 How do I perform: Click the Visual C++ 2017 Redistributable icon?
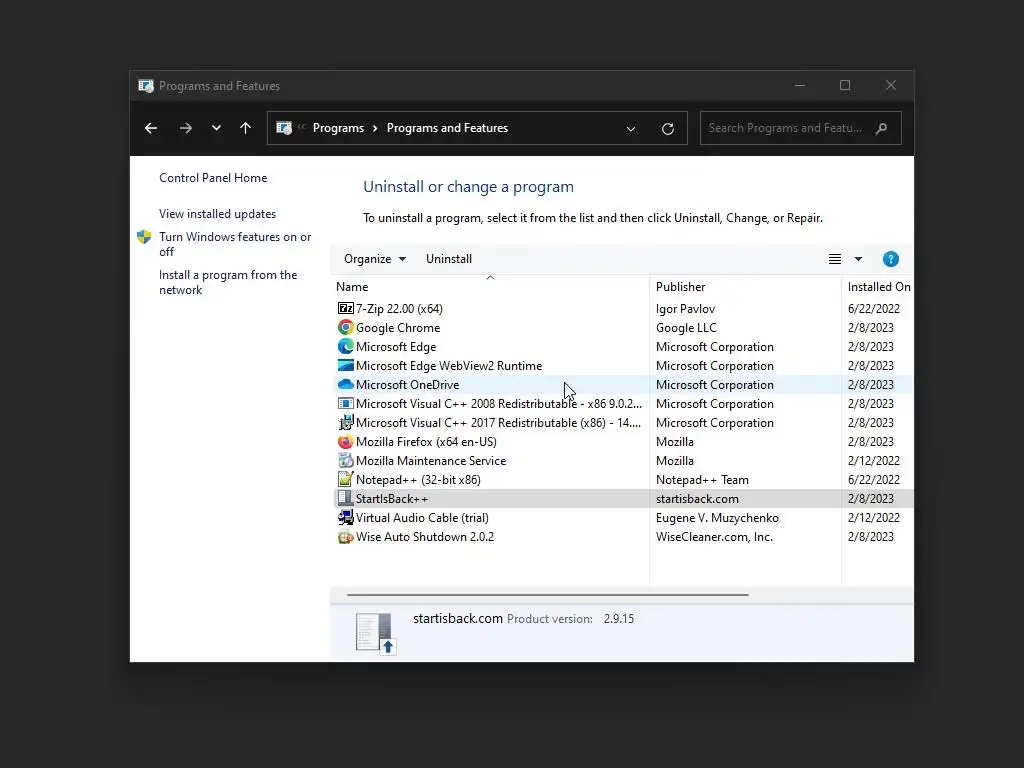pos(345,423)
